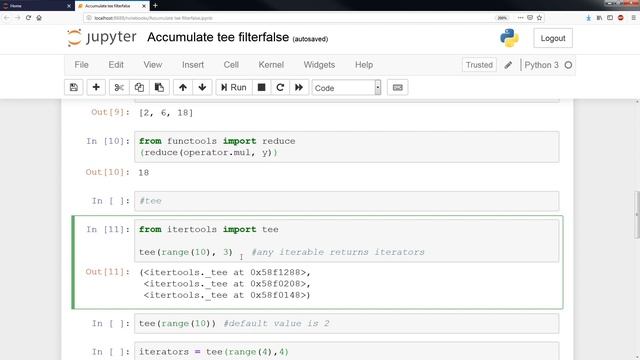The image size is (640, 360).
Task: Paste cells below icon
Action: click(x=159, y=87)
